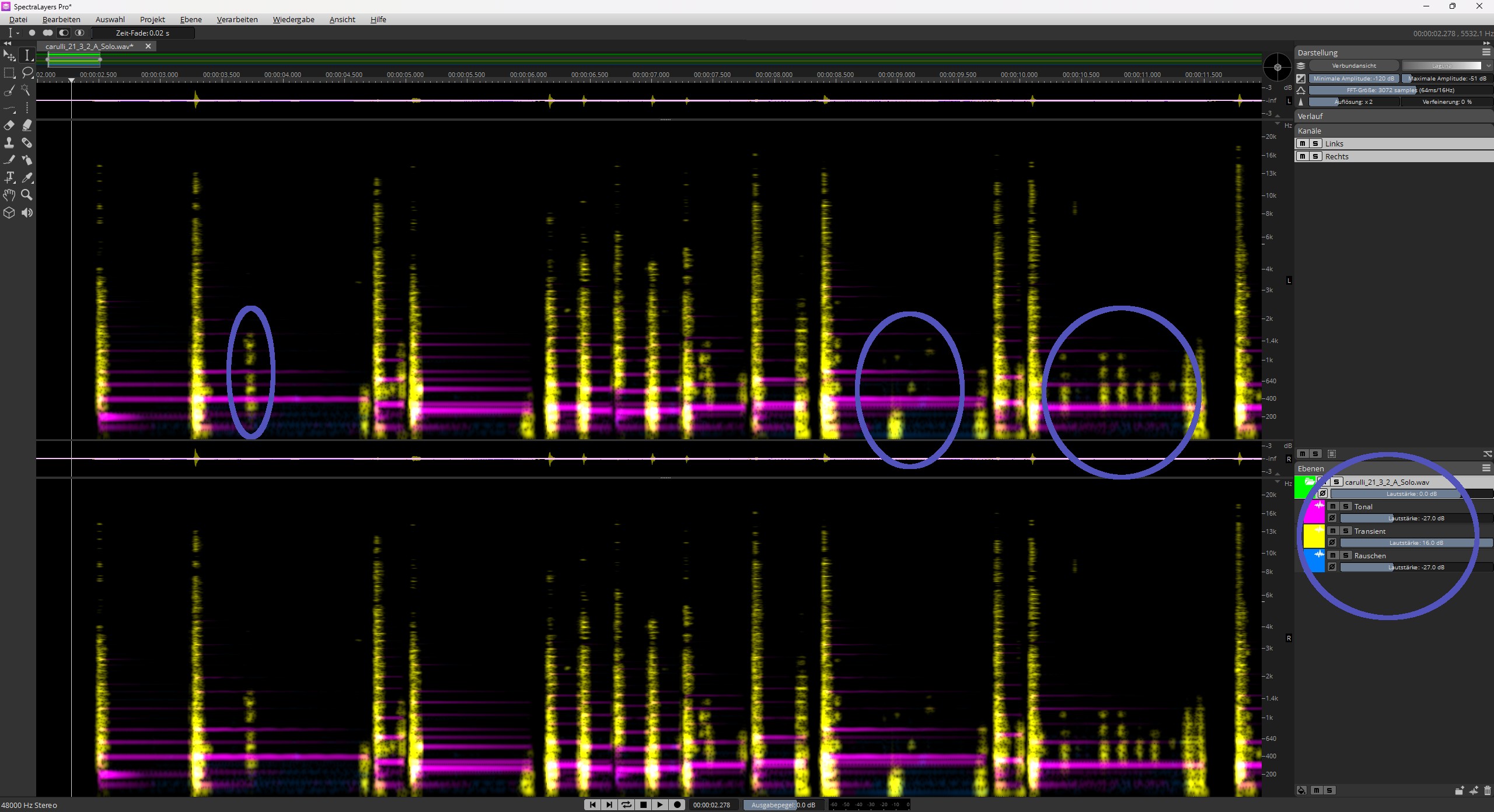1494x812 pixels.
Task: Select the hand pan tool
Action: tap(9, 195)
